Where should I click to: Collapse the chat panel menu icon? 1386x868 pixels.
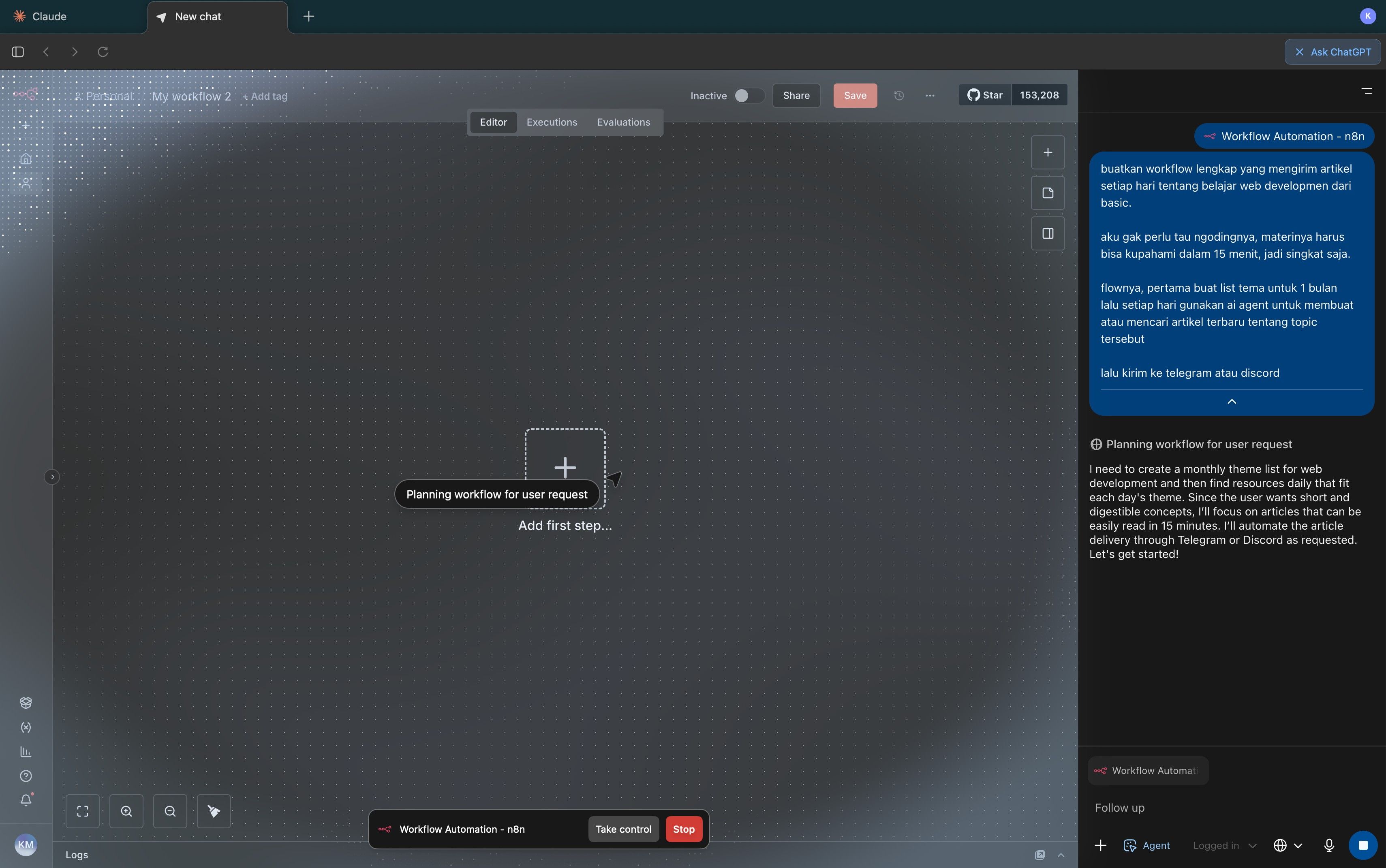tap(1367, 91)
